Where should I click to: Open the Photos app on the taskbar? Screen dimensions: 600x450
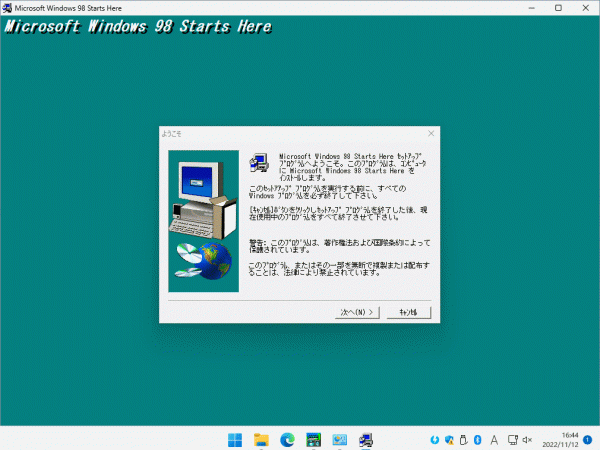click(x=339, y=440)
